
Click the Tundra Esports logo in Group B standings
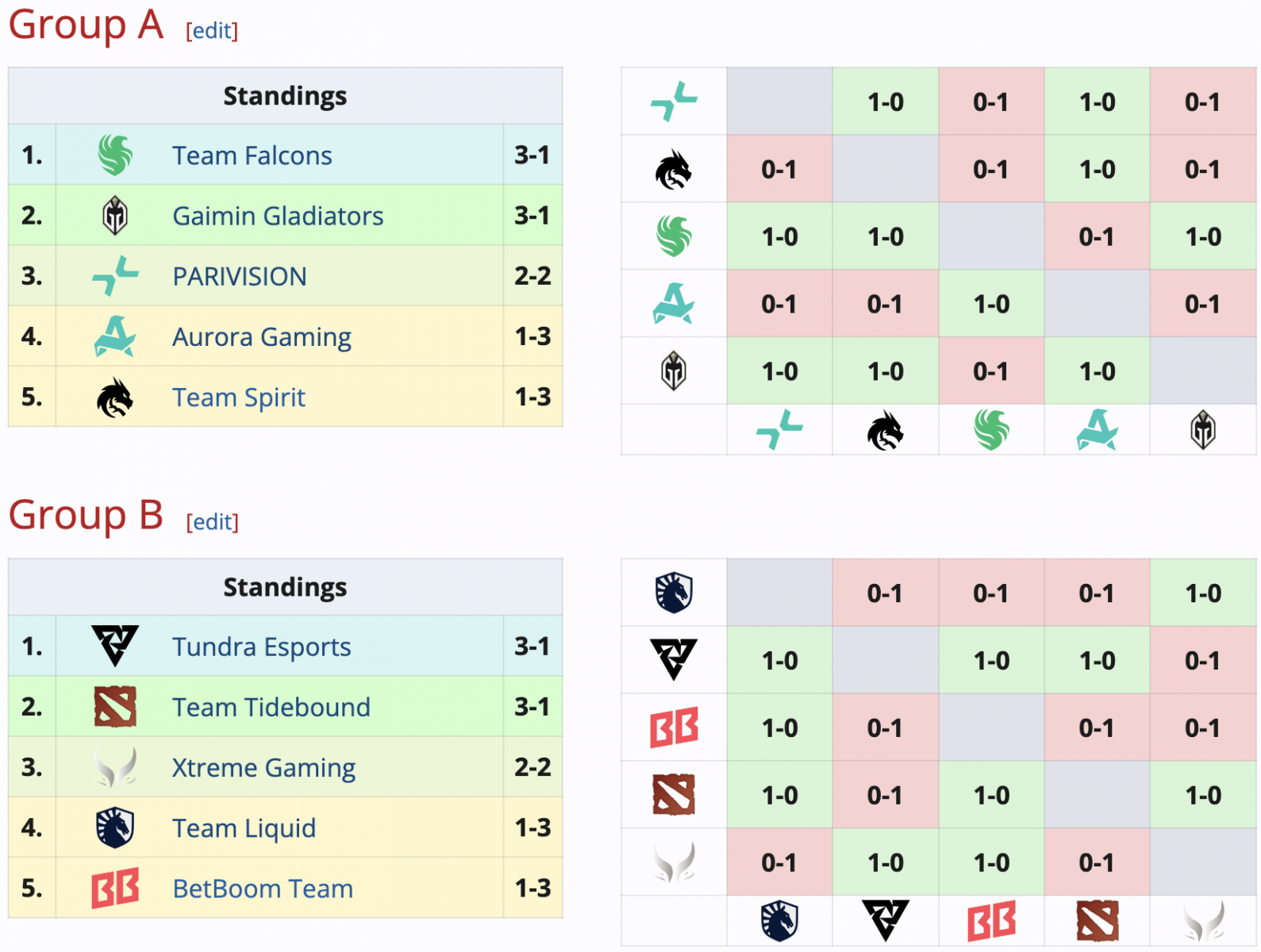115,646
